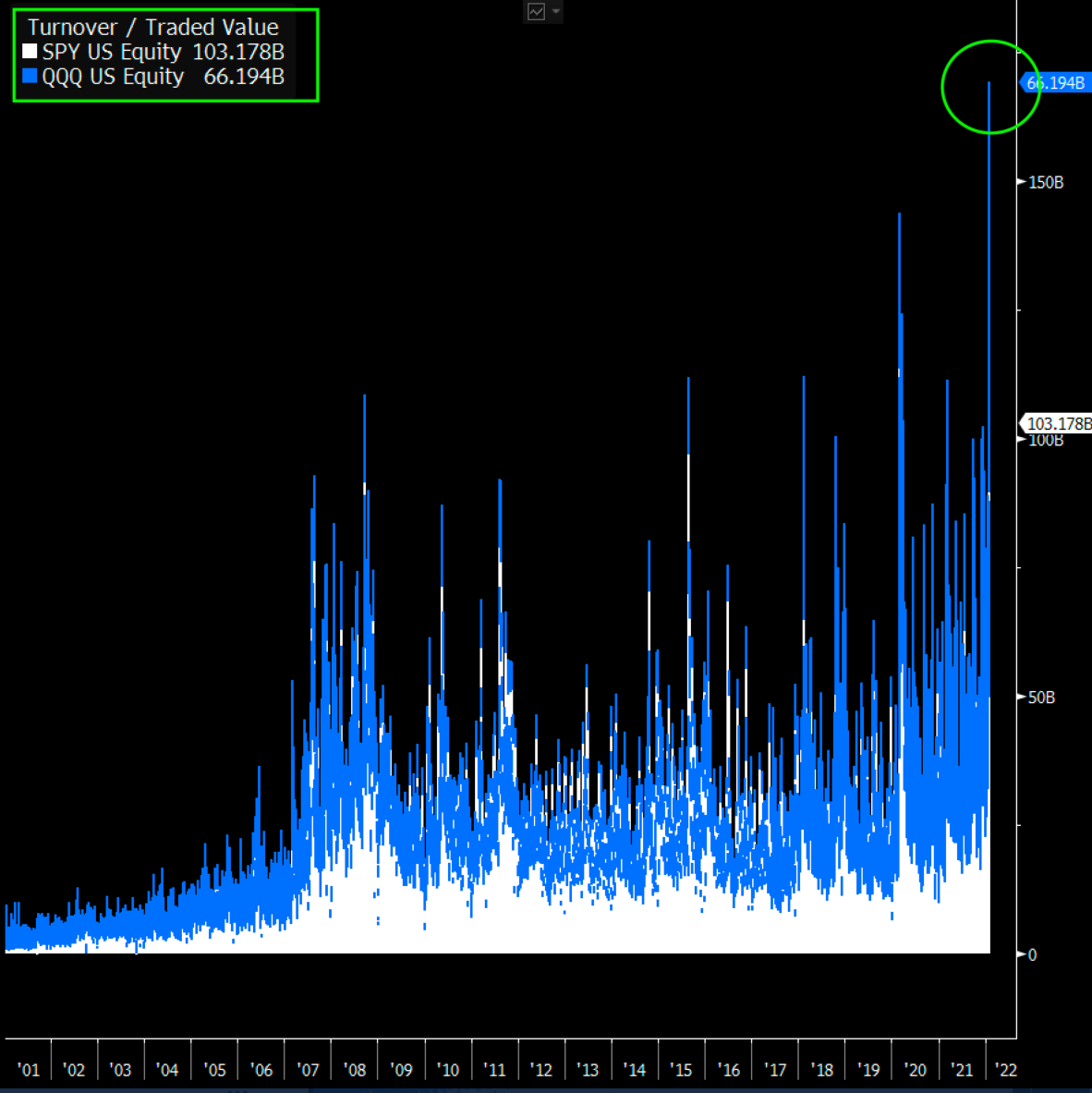The height and width of the screenshot is (1093, 1092).
Task: Select the SPY US Equity legend label
Action: click(112, 53)
